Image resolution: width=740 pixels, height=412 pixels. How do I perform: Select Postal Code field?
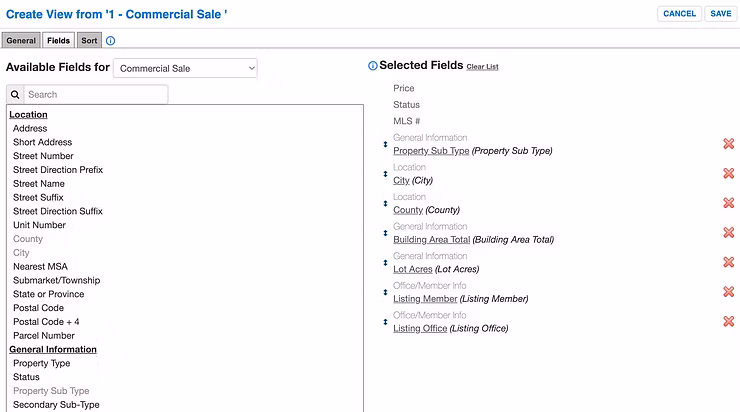click(38, 308)
